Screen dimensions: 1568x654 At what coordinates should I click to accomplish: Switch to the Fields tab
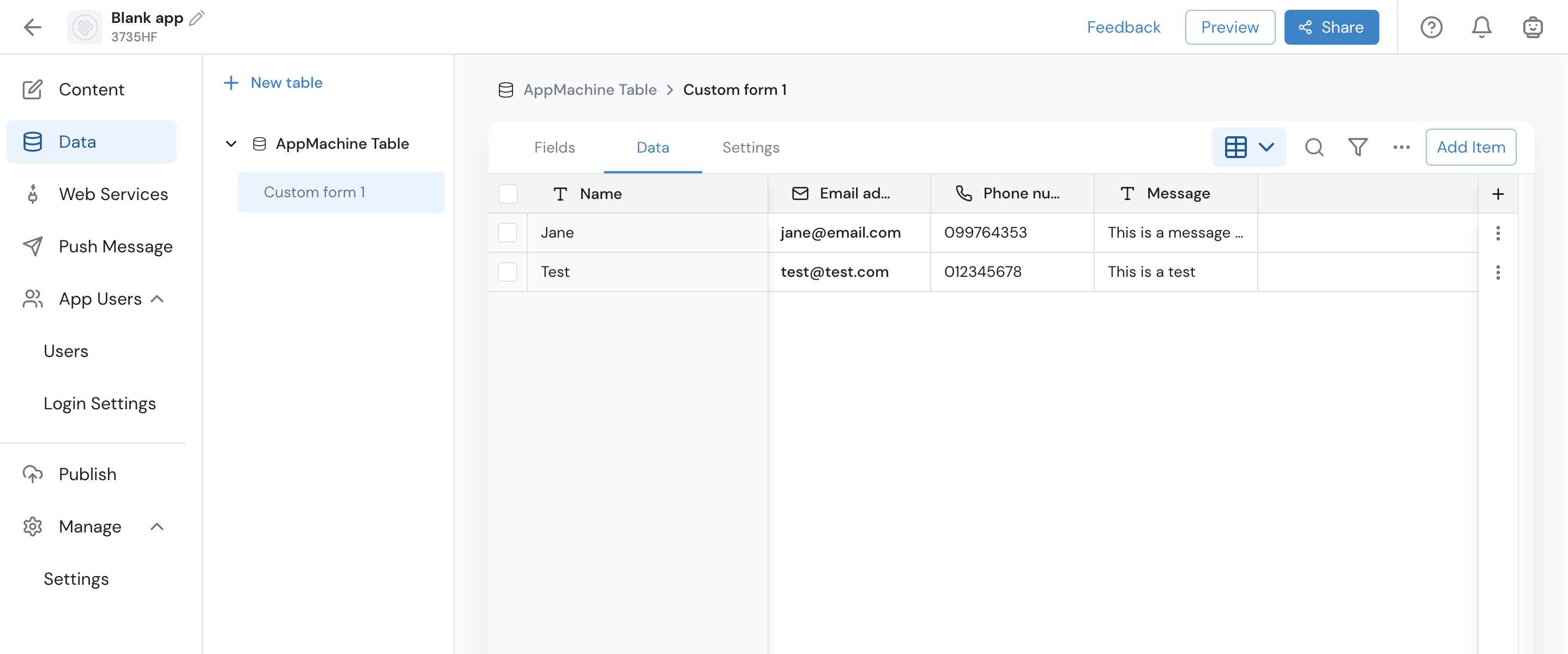(x=553, y=147)
